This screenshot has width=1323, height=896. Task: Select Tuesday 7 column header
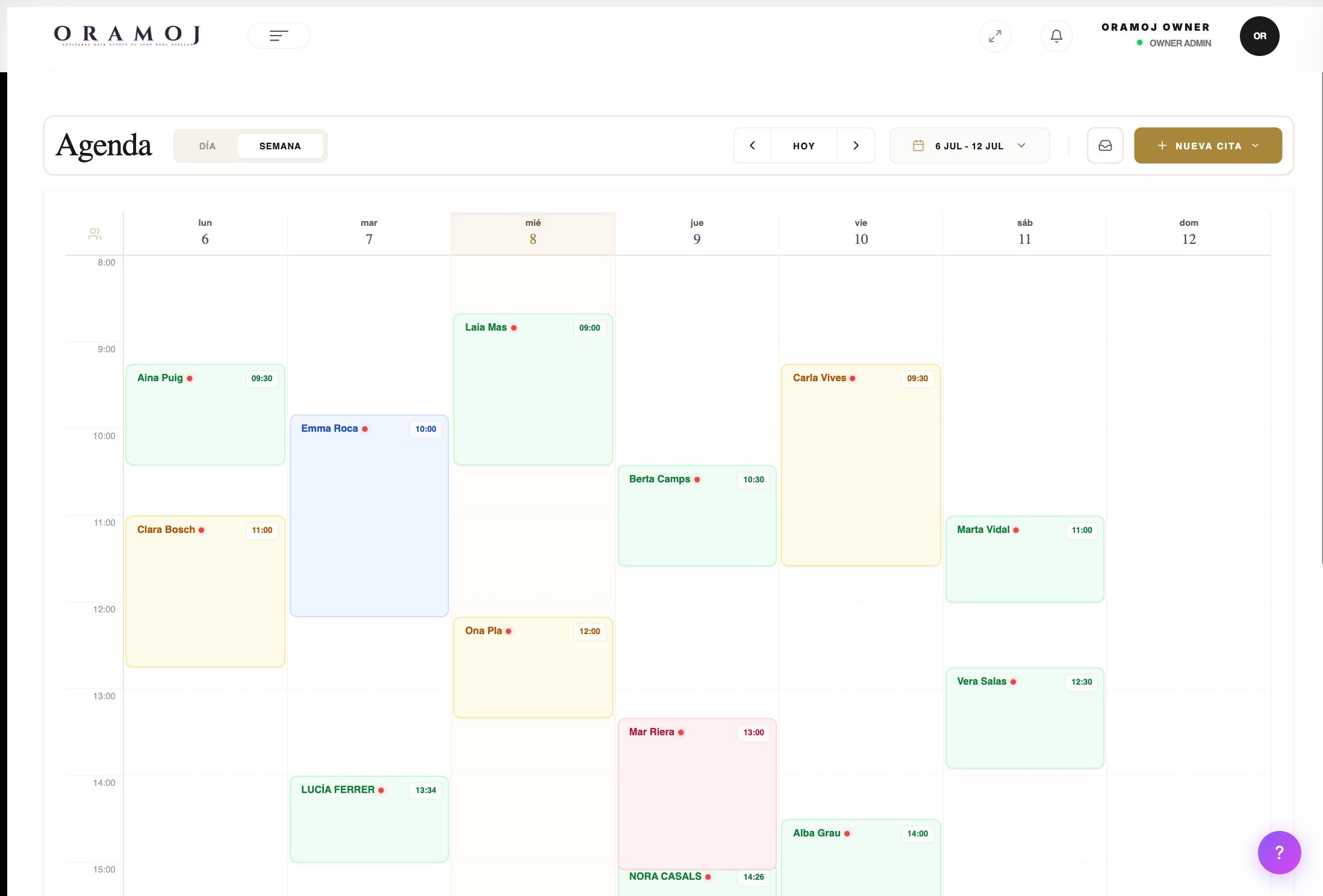[369, 232]
